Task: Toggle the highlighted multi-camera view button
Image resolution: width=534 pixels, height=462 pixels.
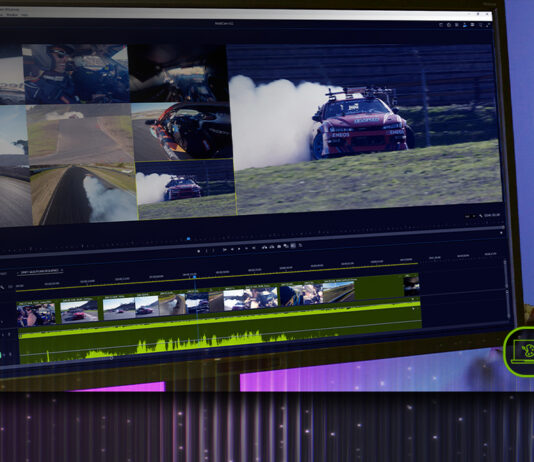Action: point(293,245)
